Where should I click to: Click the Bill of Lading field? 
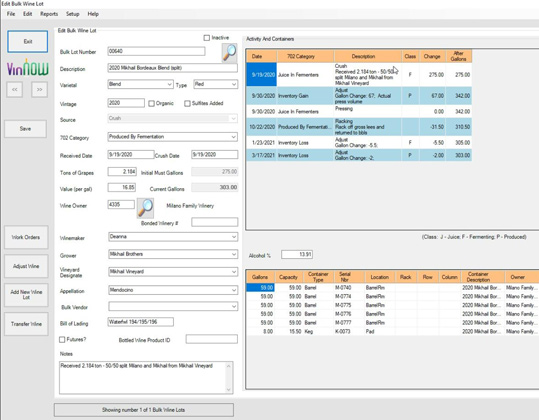[x=141, y=322]
